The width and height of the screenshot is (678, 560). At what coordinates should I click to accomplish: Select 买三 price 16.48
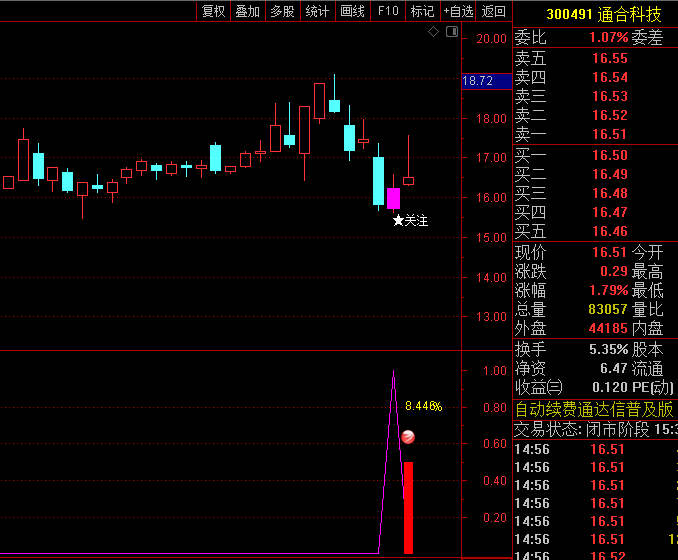[x=610, y=193]
